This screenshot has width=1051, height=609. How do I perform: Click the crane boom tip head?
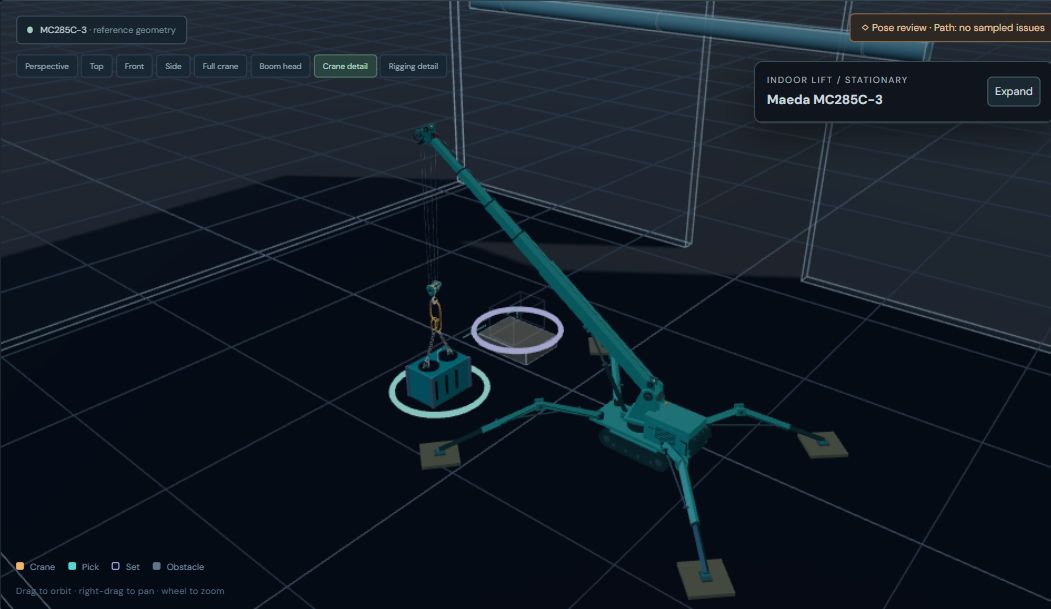click(425, 132)
